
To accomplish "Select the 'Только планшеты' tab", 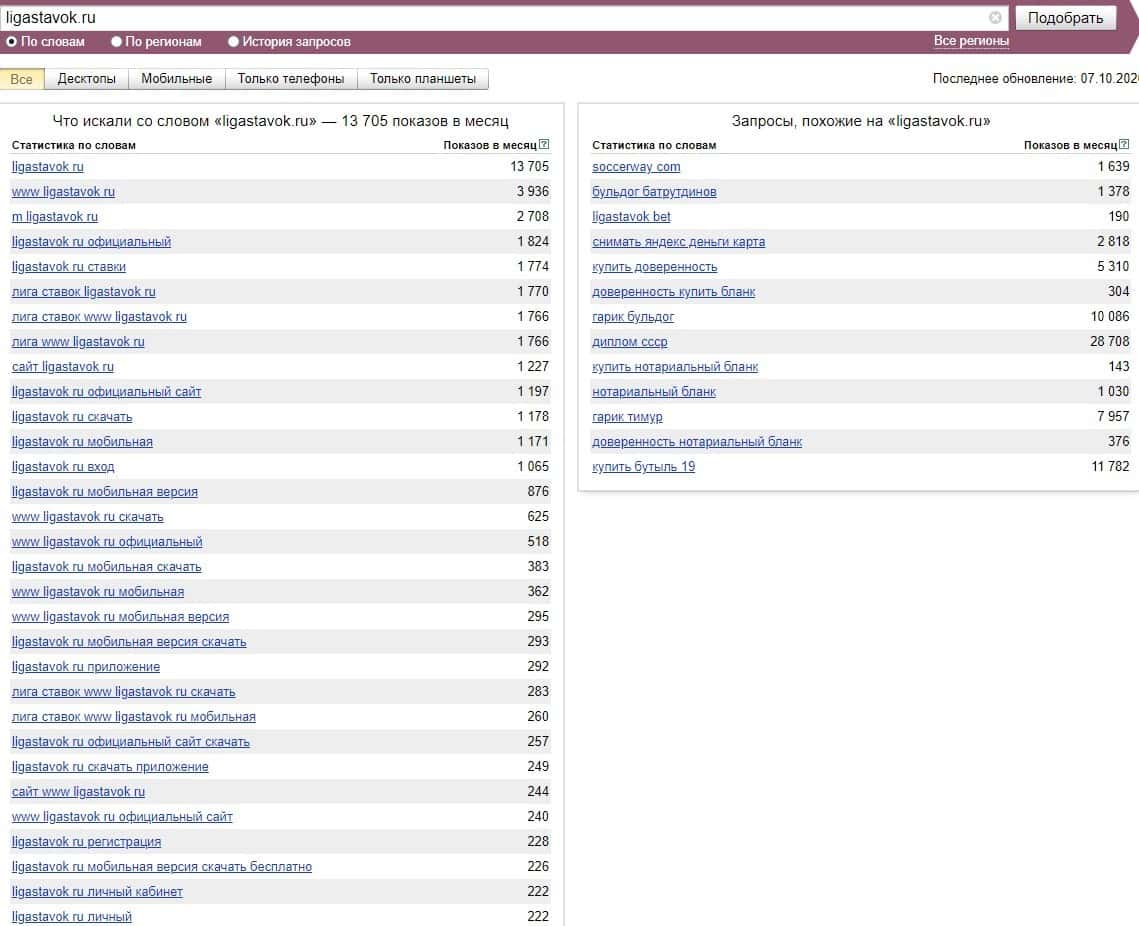I will tap(423, 79).
